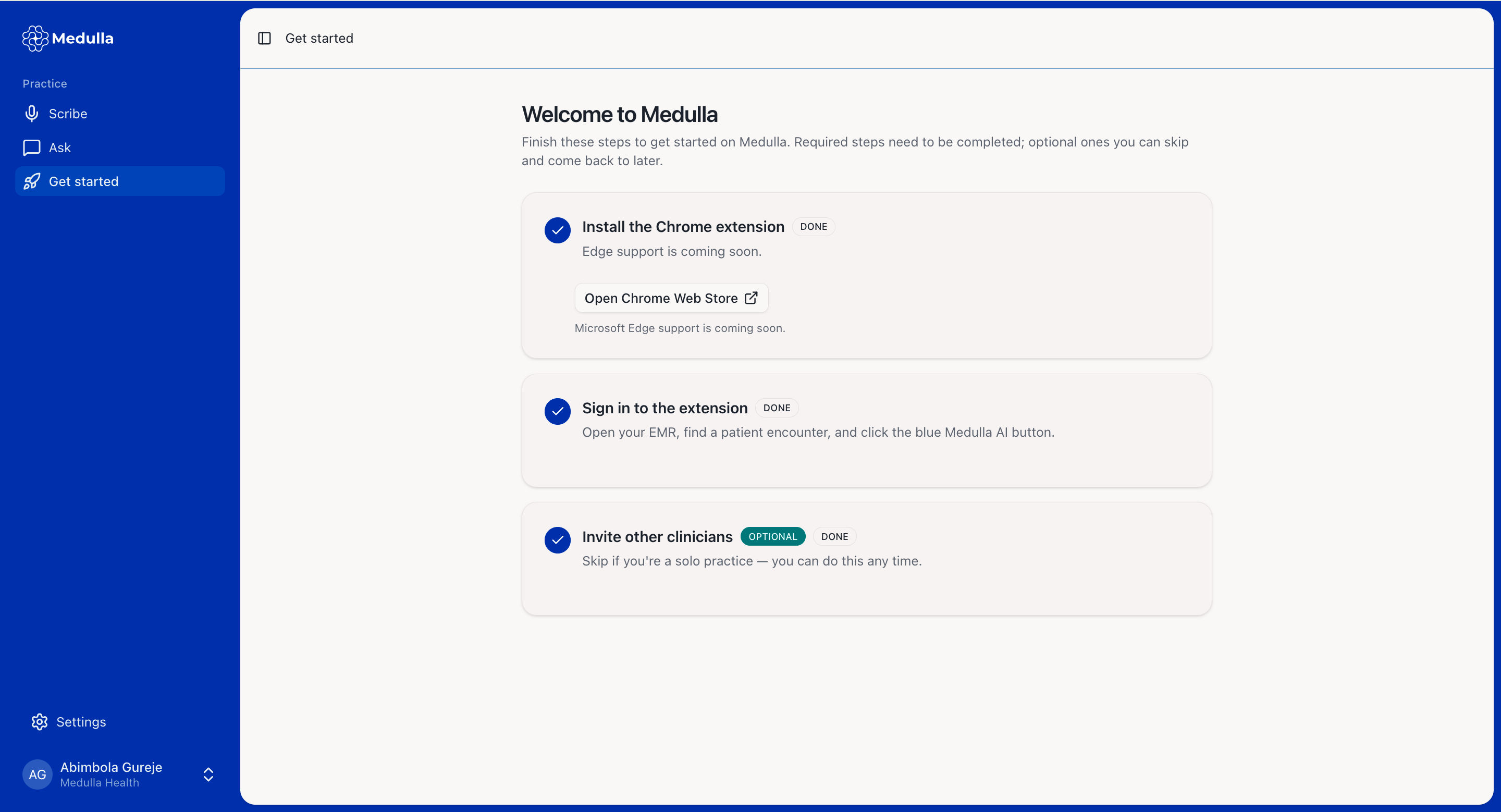Click DONE badge next to OPTIONAL badge
The image size is (1501, 812).
coord(834,536)
